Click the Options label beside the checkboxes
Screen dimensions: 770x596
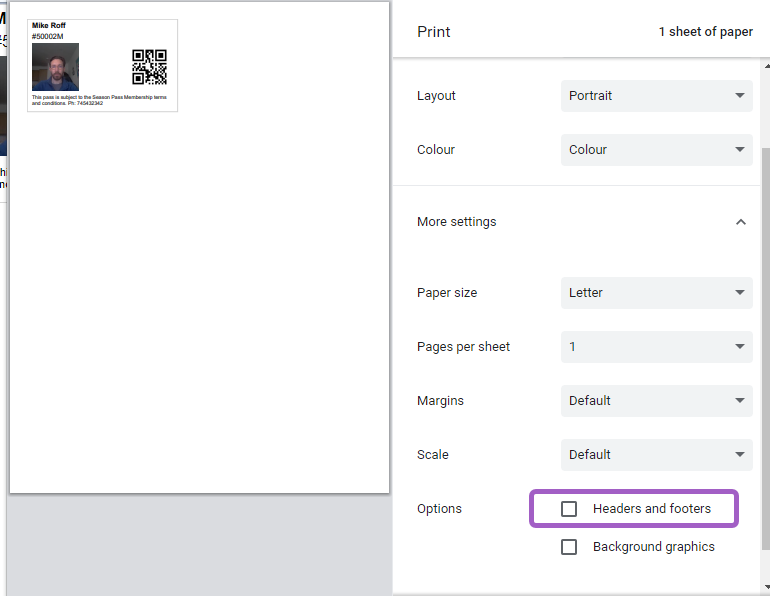coord(439,509)
